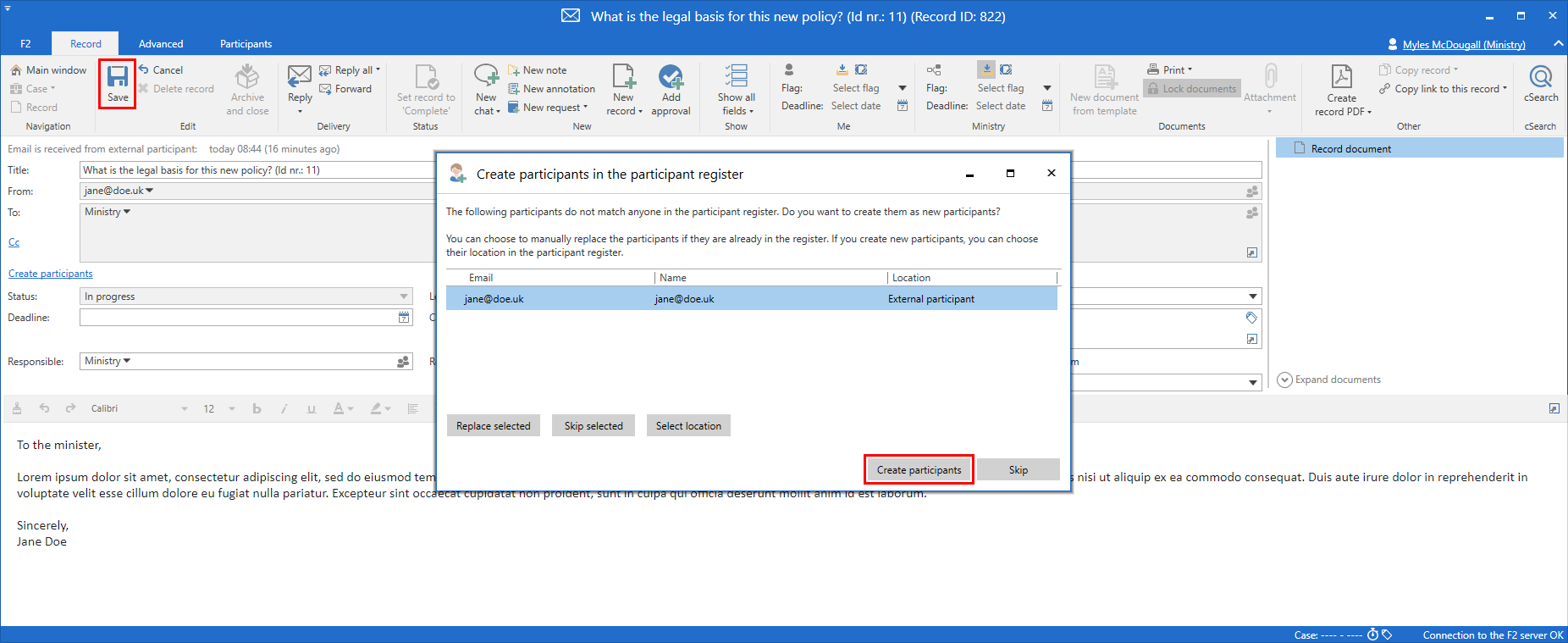The image size is (1568, 643).
Task: Toggle italic formatting in the editor toolbar
Action: point(284,408)
